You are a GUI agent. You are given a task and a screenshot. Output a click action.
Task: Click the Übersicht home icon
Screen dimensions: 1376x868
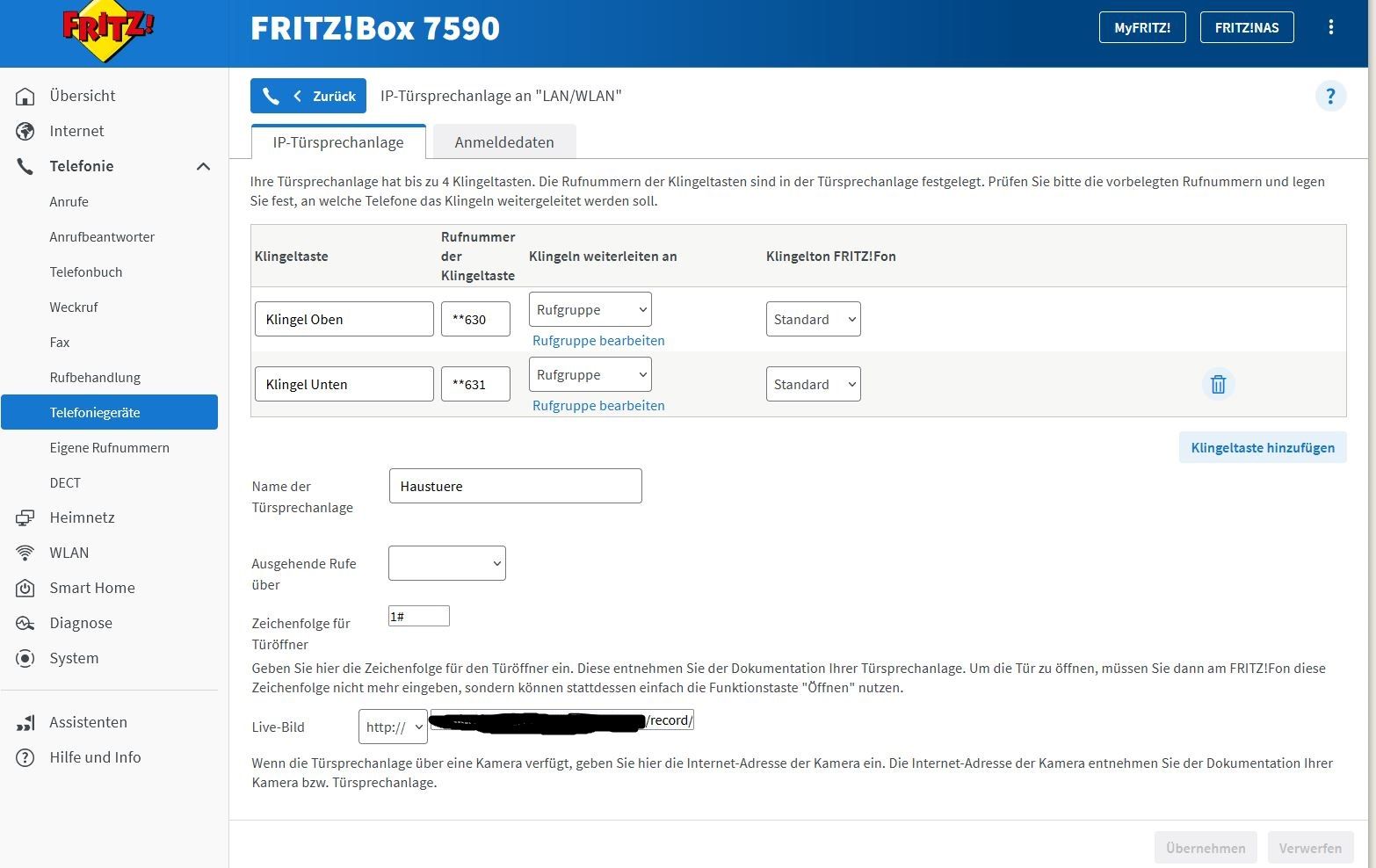coord(25,96)
